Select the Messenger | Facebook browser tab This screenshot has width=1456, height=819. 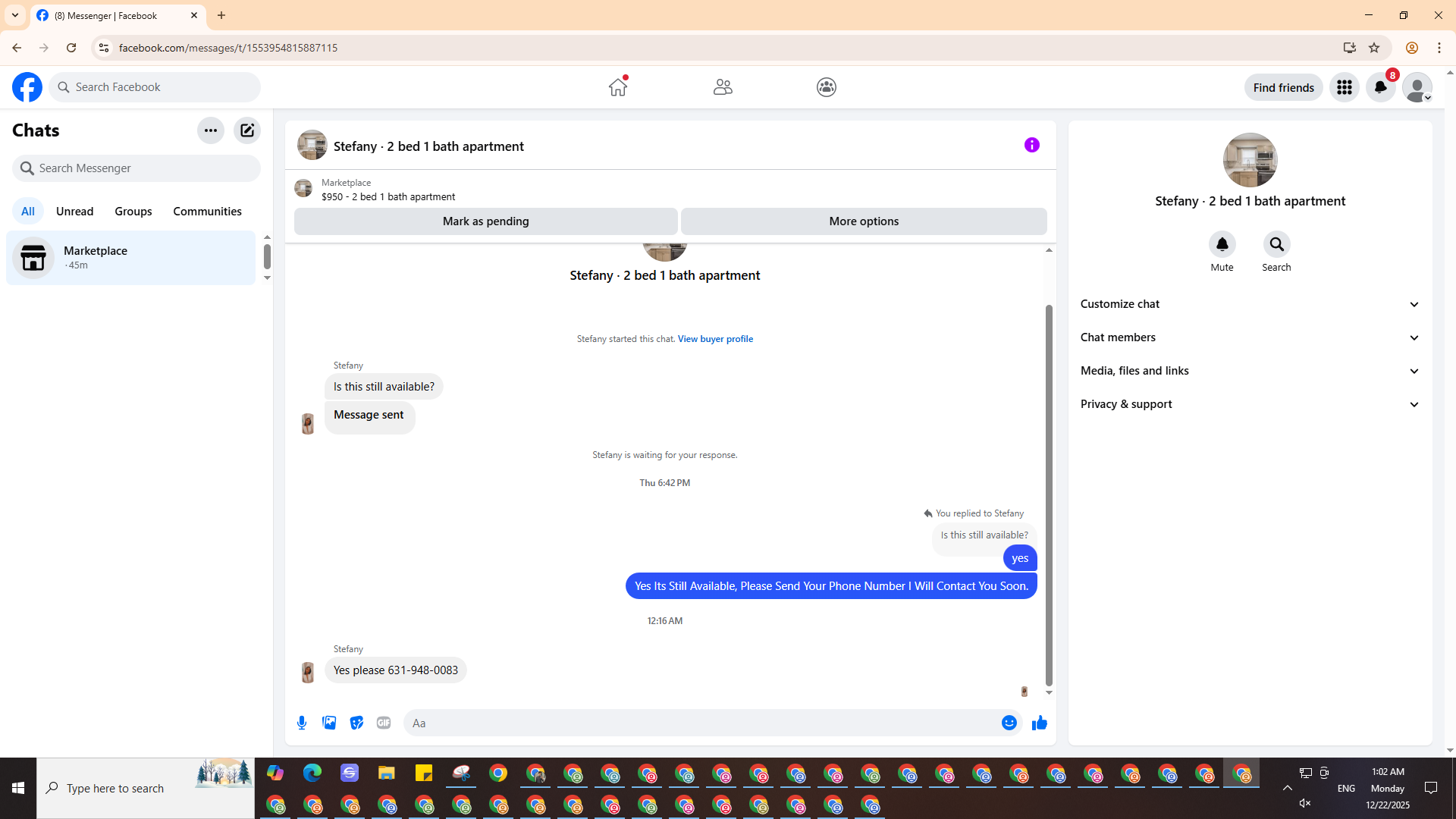pos(118,15)
